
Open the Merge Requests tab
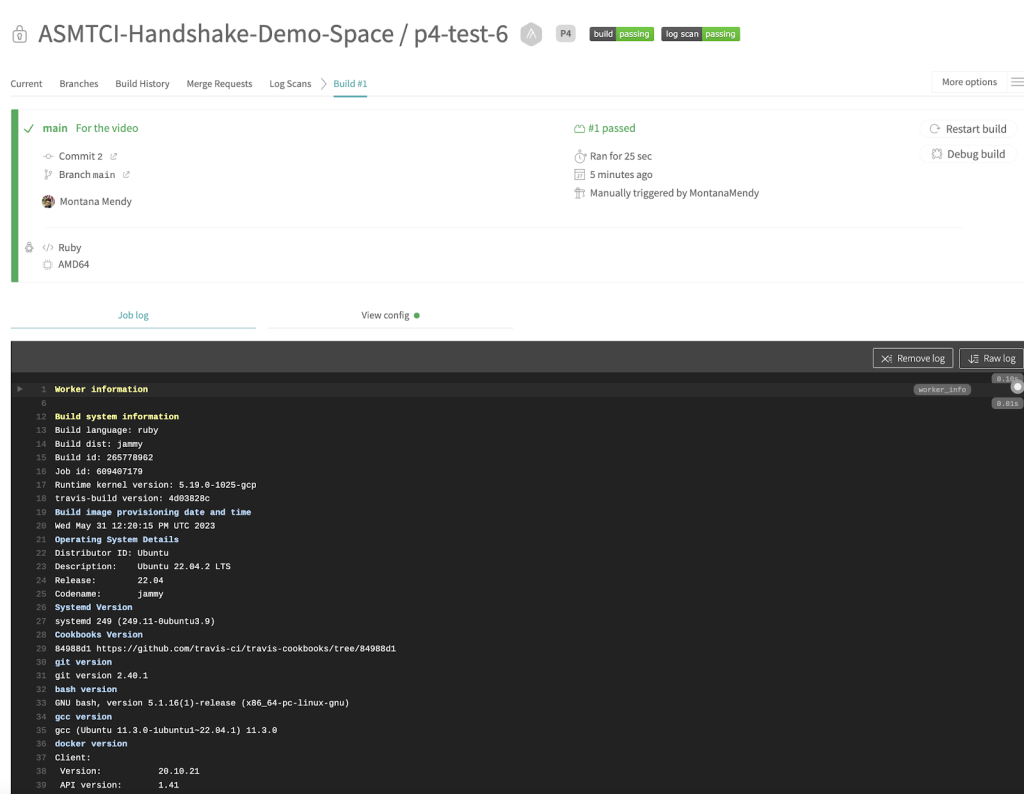tap(219, 84)
